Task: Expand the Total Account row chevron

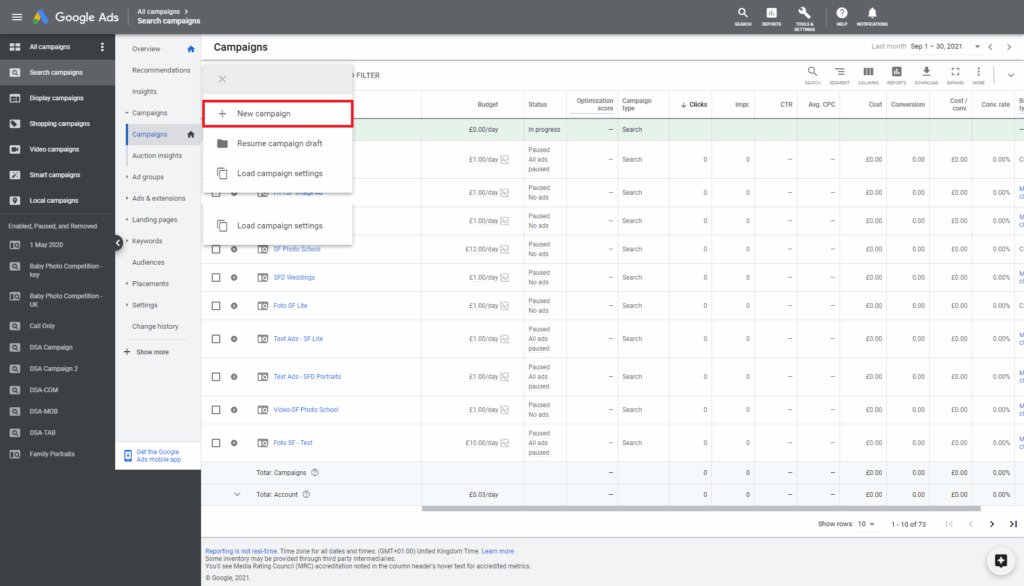Action: coord(237,495)
